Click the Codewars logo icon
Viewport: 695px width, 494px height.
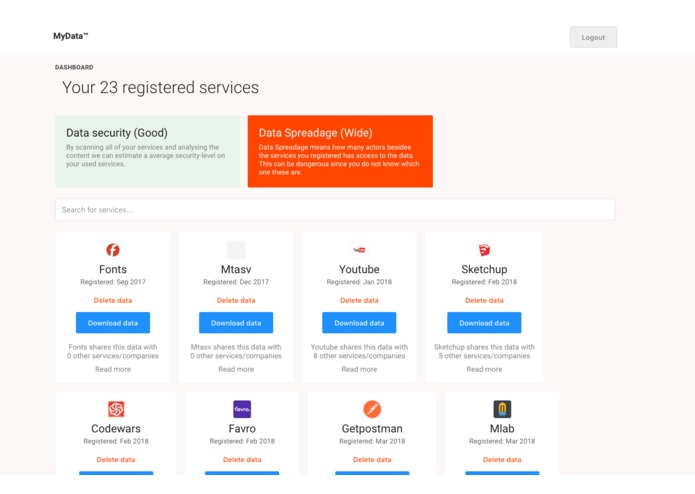tap(116, 409)
